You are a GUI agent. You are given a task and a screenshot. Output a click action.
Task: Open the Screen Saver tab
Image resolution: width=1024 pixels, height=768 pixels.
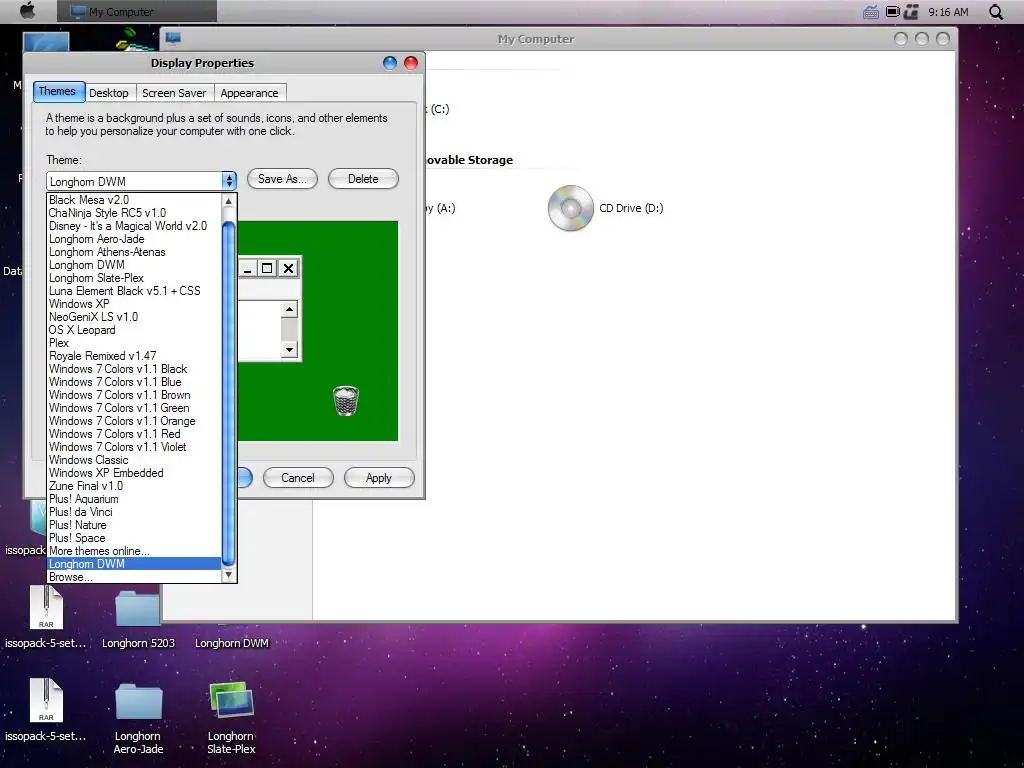(x=174, y=93)
